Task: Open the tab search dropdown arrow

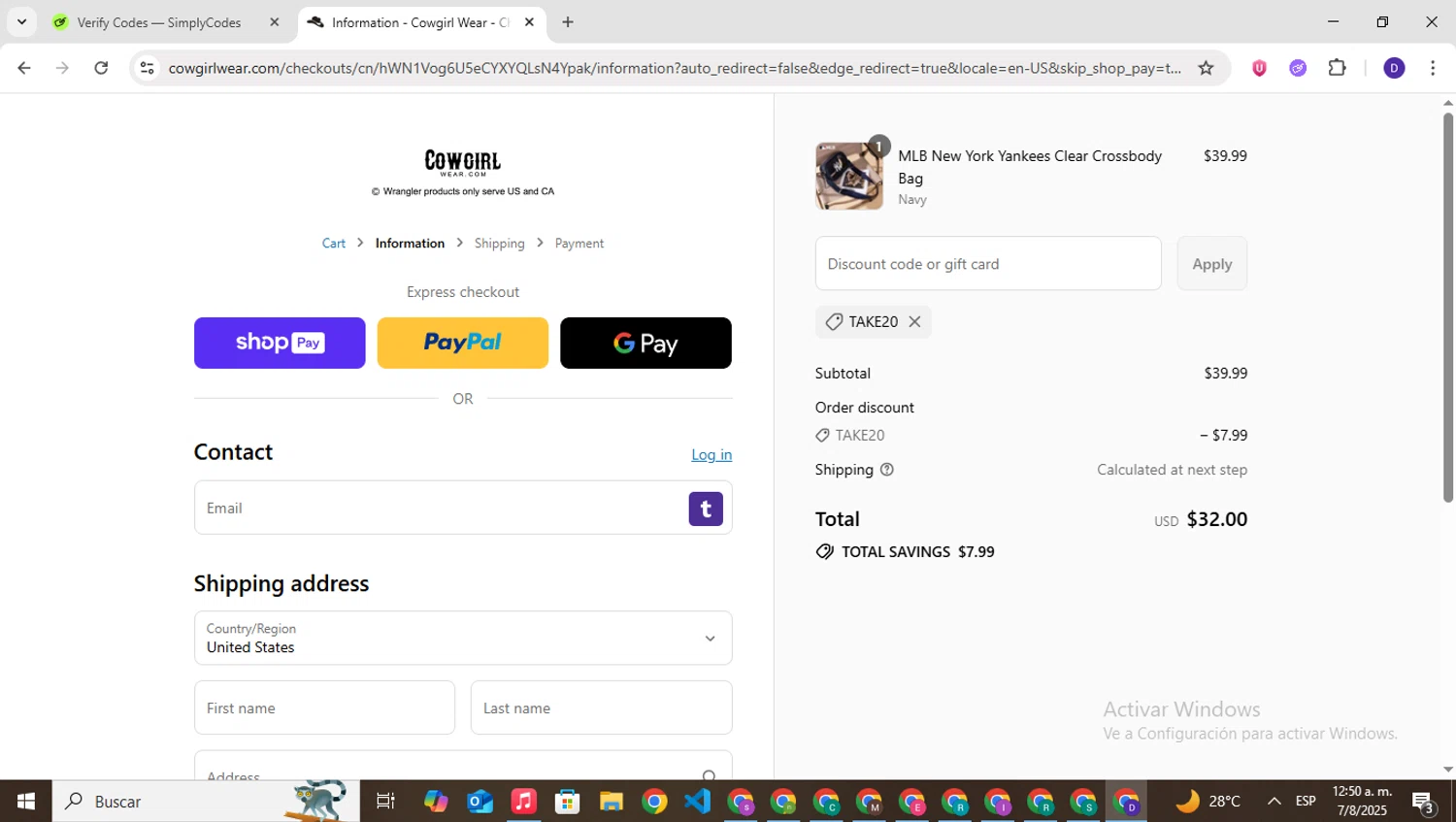Action: coord(21,22)
